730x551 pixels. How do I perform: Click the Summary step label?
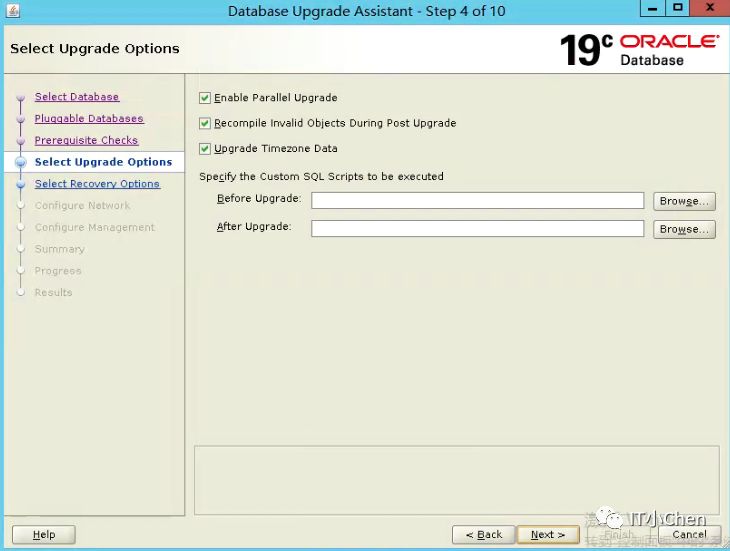point(60,249)
